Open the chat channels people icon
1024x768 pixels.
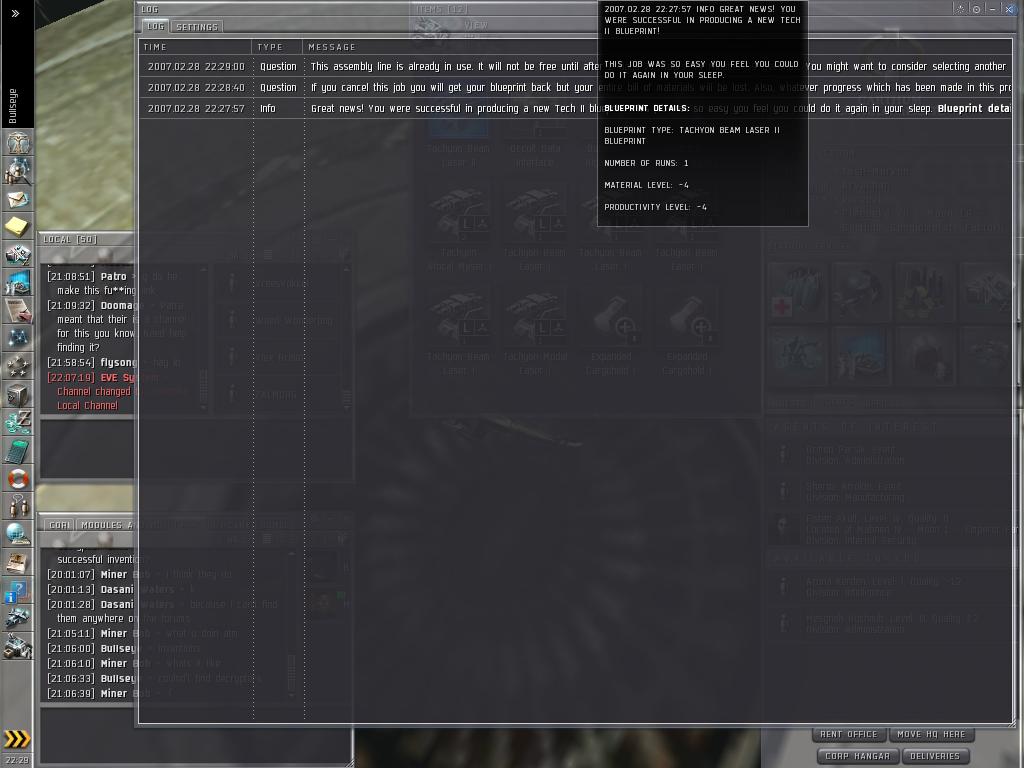point(18,507)
